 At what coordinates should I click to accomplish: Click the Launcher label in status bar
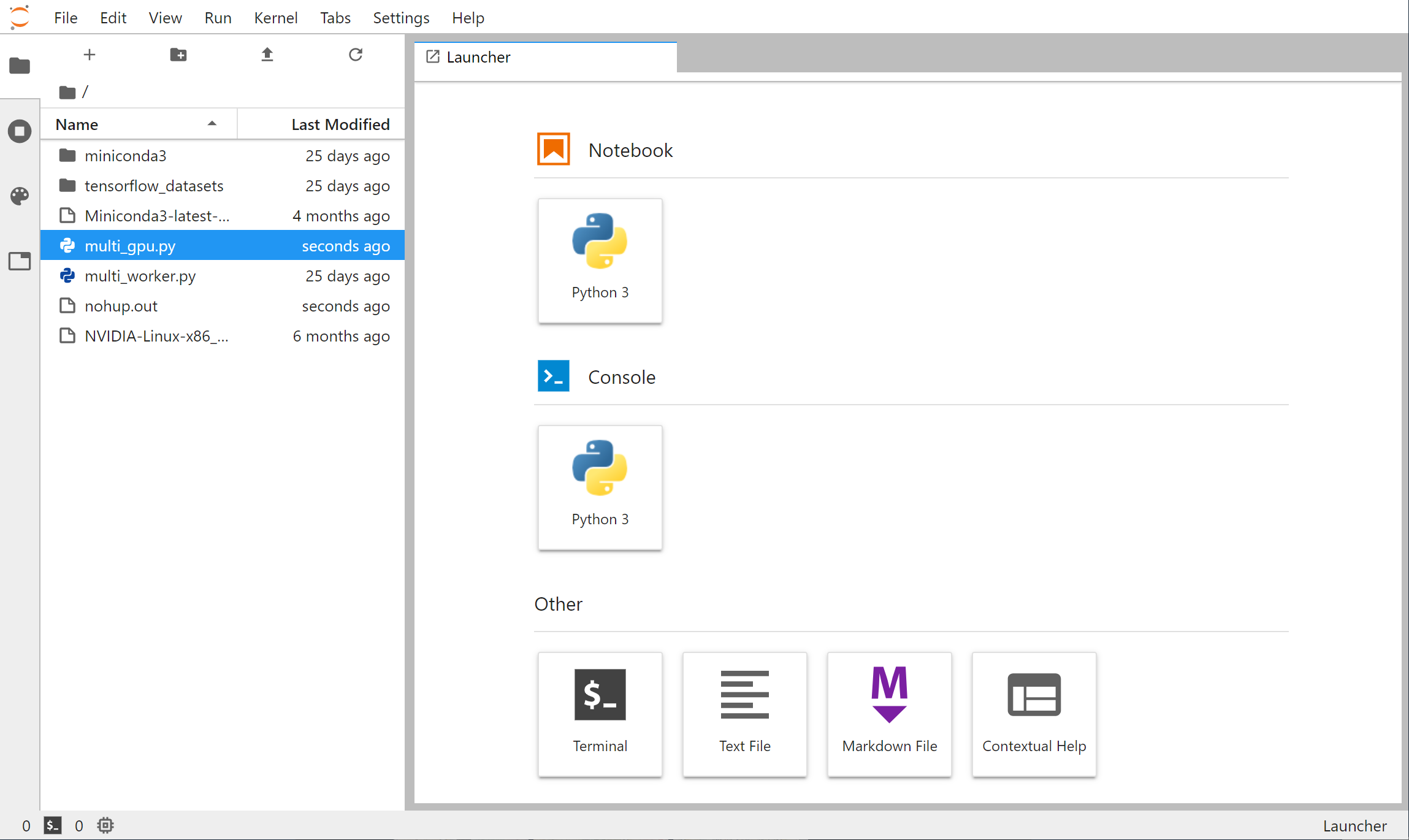coord(1354,826)
